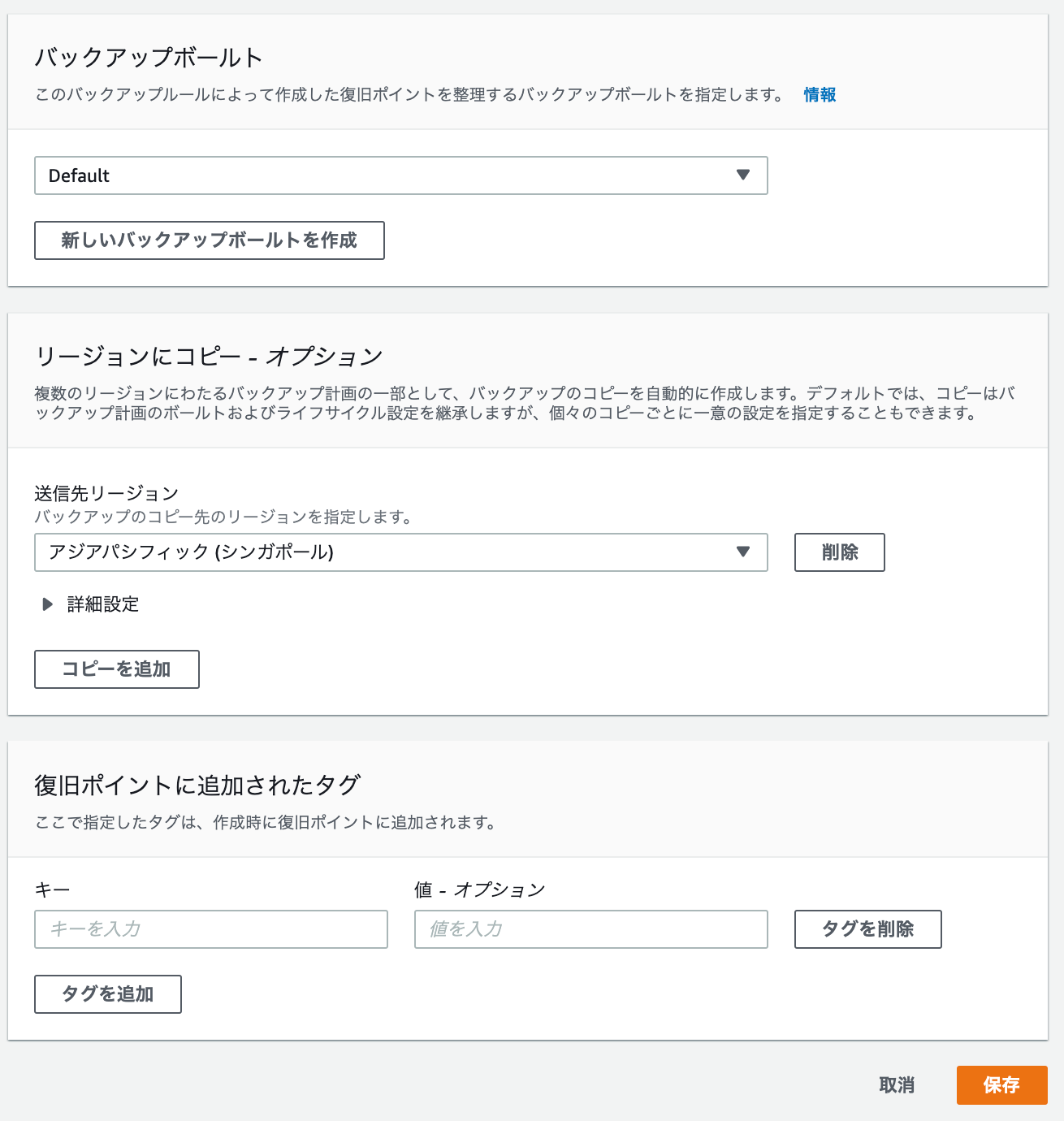This screenshot has height=1121, width=1064.
Task: Open the Default backup vault dropdown
Action: point(400,175)
